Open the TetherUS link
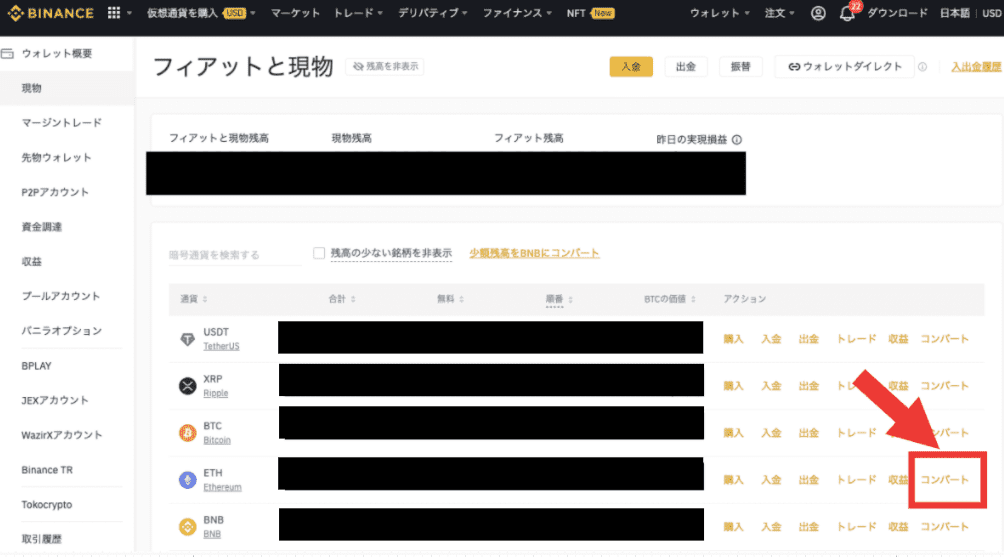The width and height of the screenshot is (1004, 557). (x=222, y=346)
